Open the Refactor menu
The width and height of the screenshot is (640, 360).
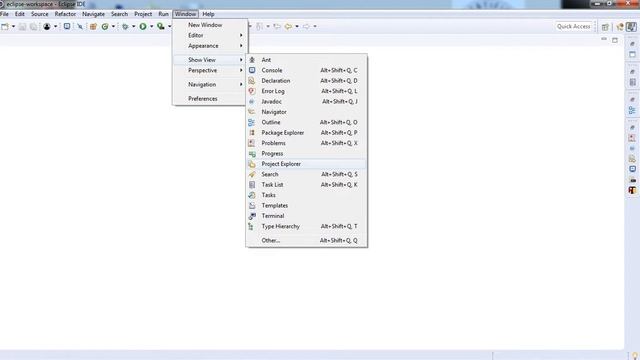pos(65,14)
